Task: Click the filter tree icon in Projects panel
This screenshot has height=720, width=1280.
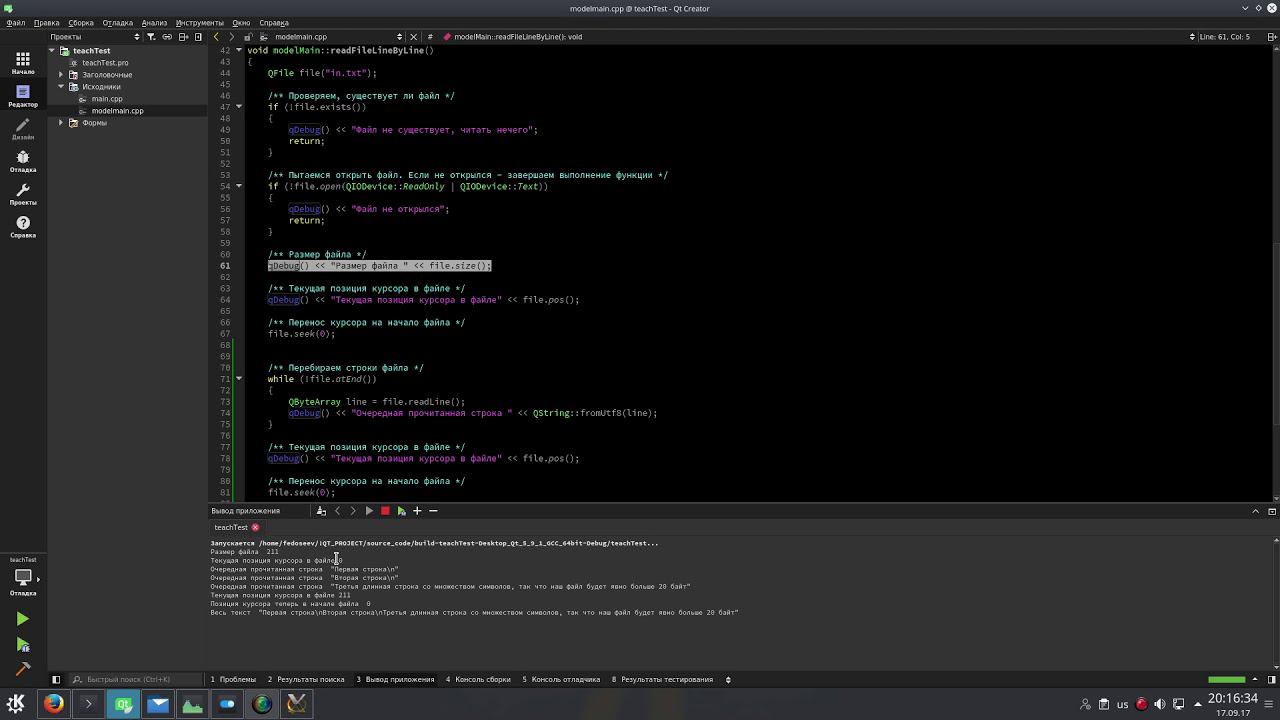Action: [x=151, y=37]
